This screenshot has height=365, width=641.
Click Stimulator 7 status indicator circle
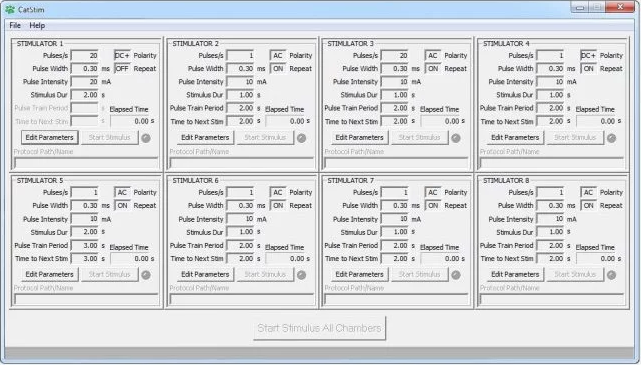click(456, 275)
